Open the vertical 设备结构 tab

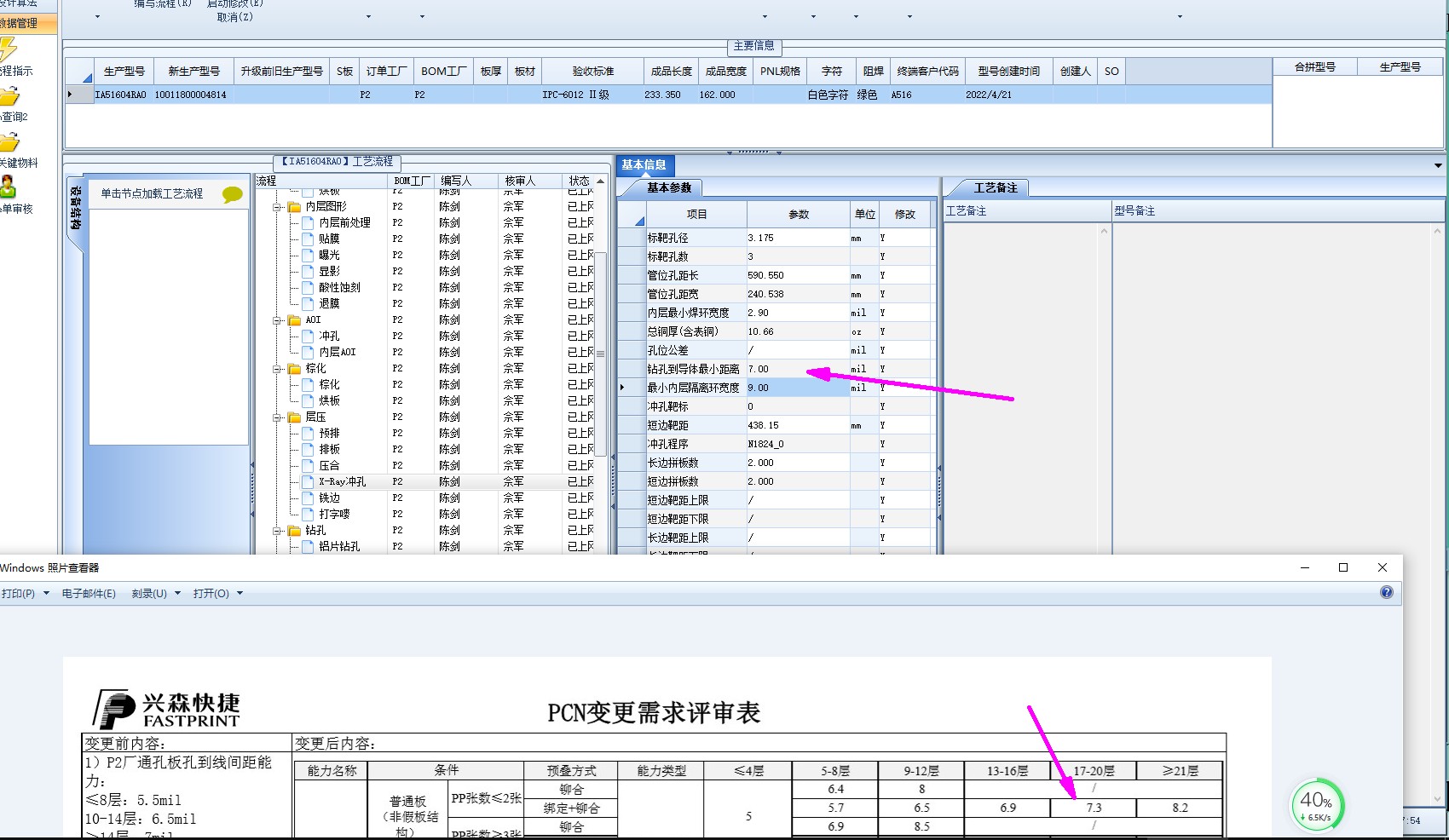pos(75,209)
